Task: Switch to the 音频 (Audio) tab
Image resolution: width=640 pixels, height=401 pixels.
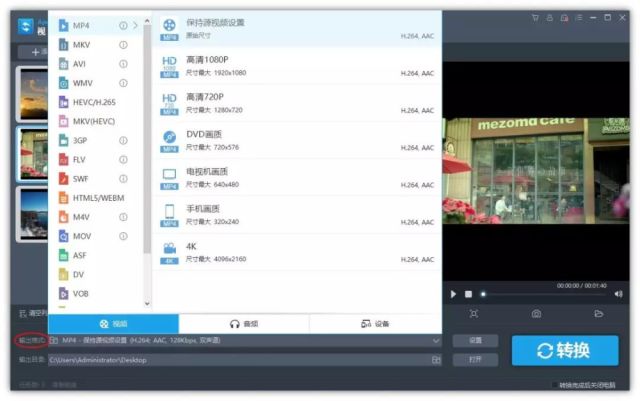Action: tap(244, 324)
